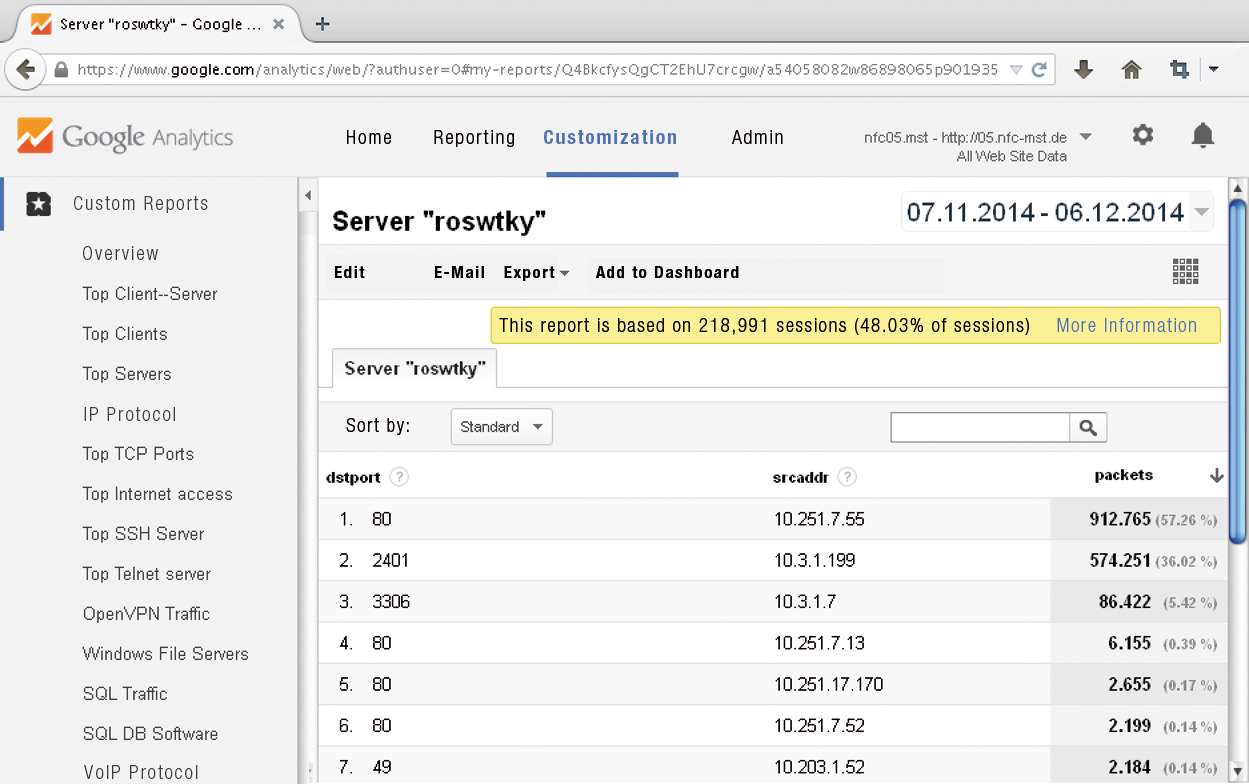Open the notifications bell

[x=1203, y=134]
